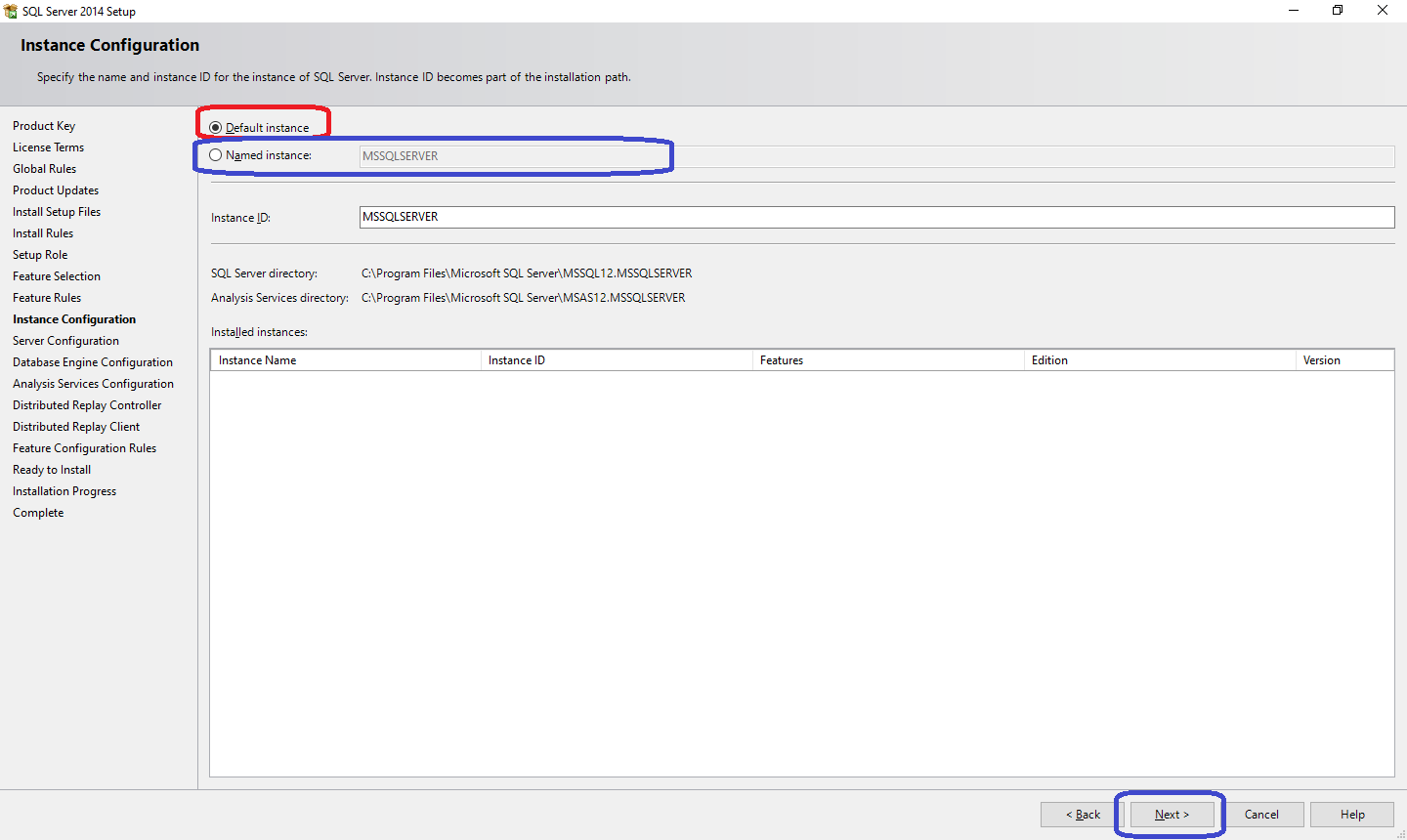Go to Product Updates step
Screen dimensions: 1407x840
pyautogui.click(x=56, y=190)
